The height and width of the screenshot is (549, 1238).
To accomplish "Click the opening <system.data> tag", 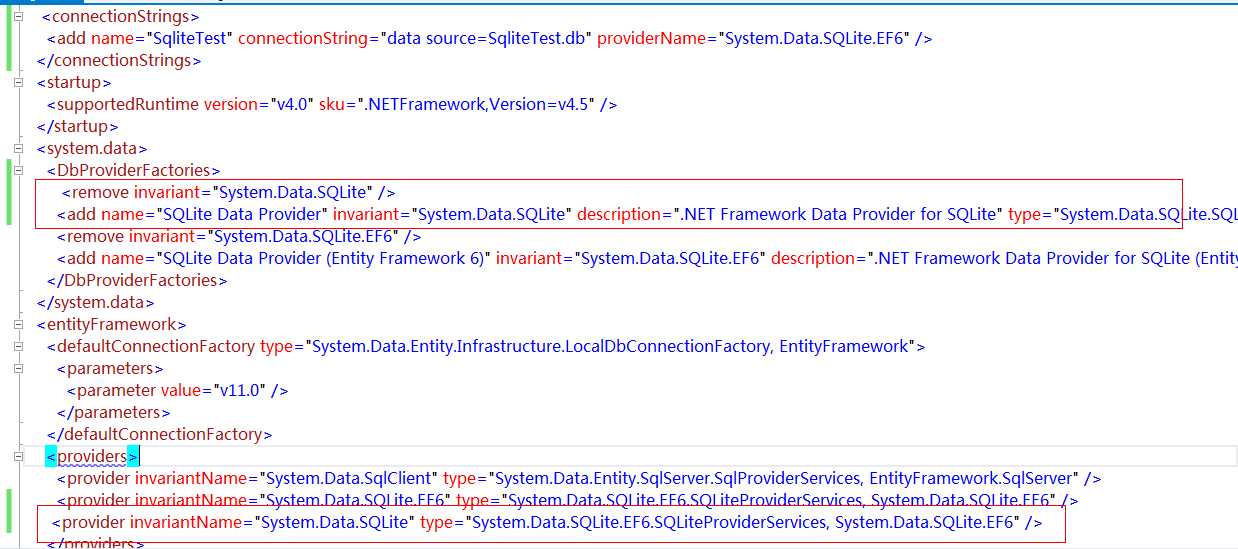I will point(92,148).
